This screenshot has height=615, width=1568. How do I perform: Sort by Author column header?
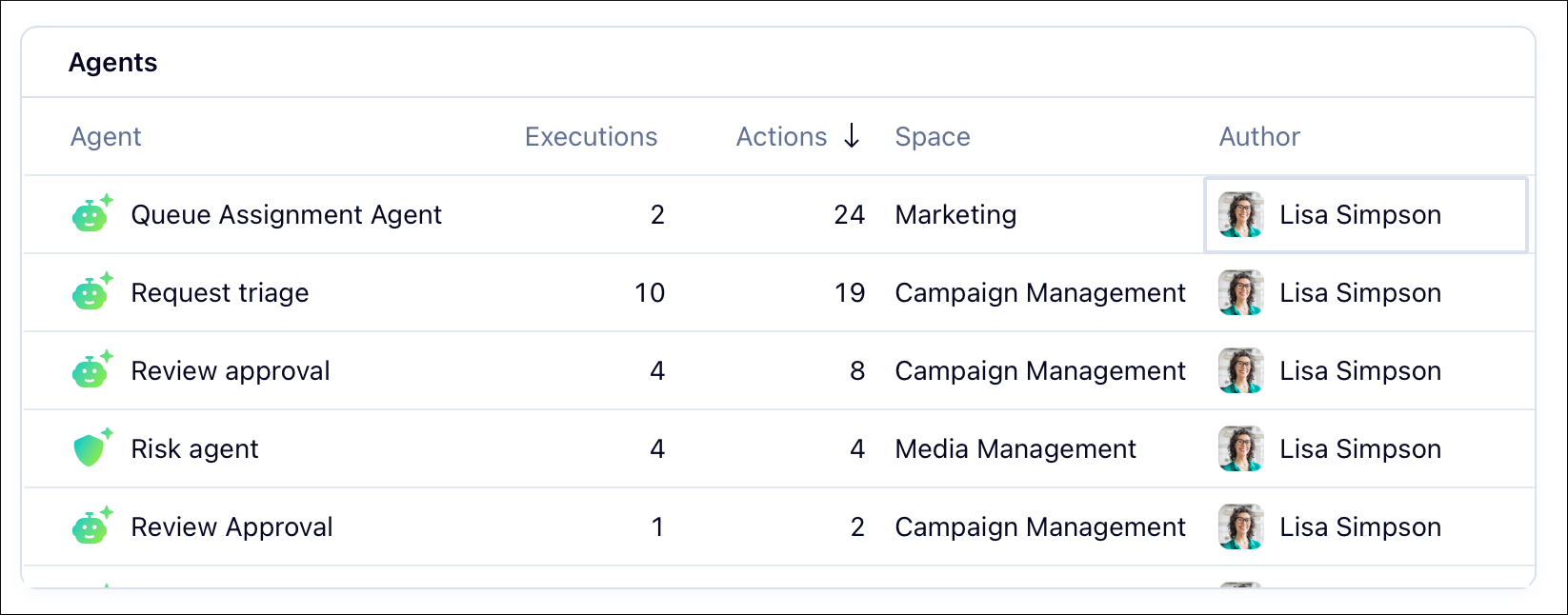[x=1259, y=137]
